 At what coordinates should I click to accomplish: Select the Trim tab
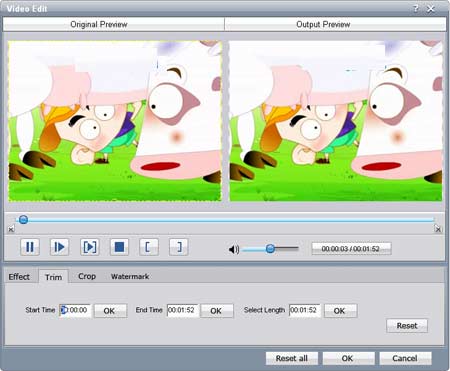tap(53, 277)
